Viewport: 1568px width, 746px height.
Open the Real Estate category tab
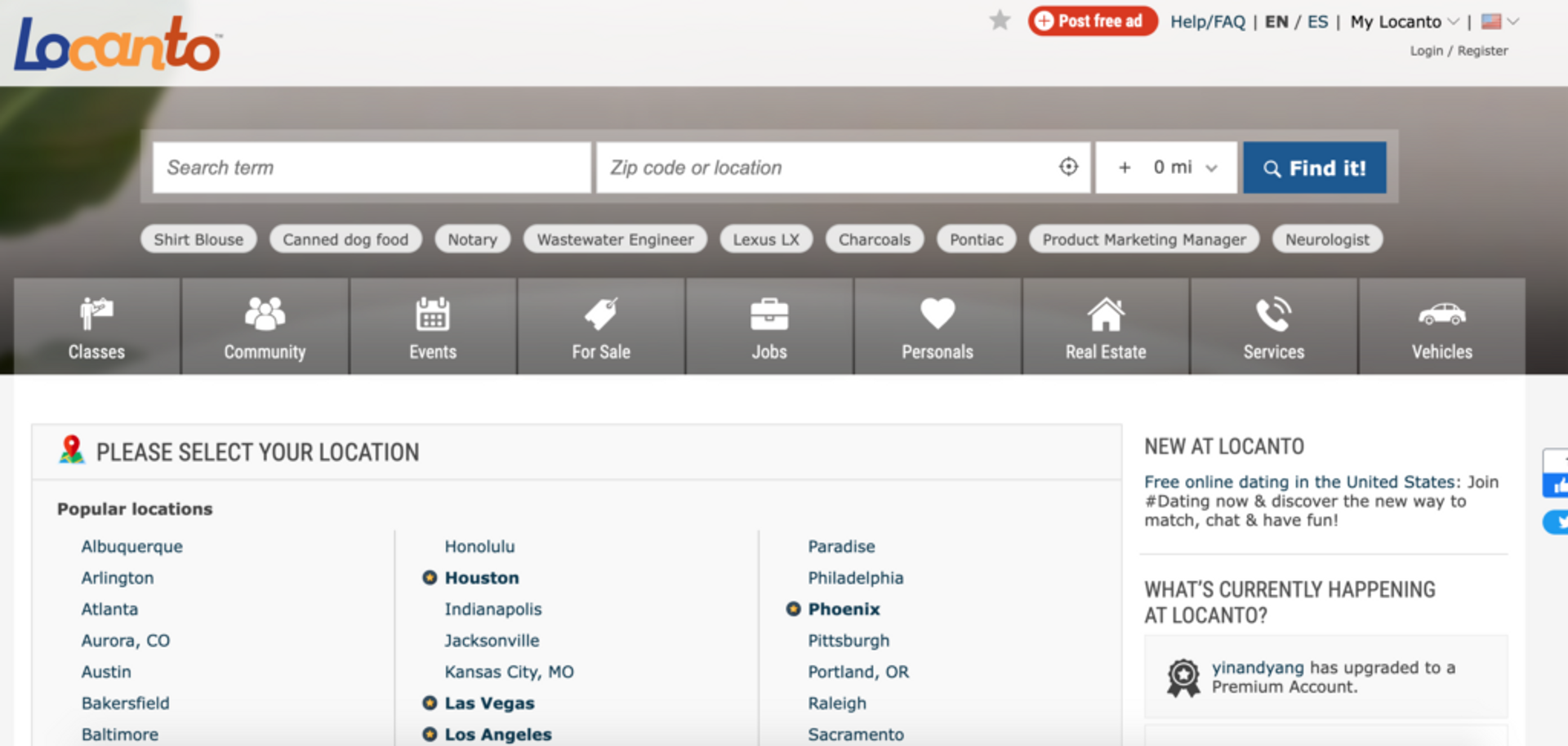(1106, 327)
